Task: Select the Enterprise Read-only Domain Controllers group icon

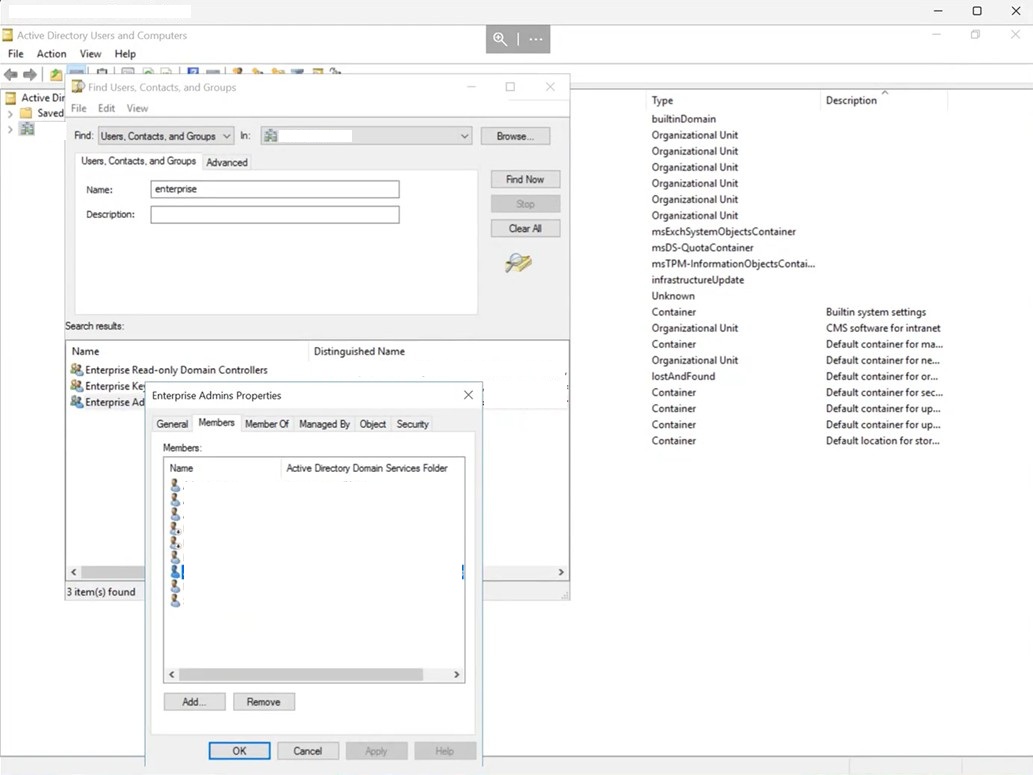Action: click(x=77, y=369)
